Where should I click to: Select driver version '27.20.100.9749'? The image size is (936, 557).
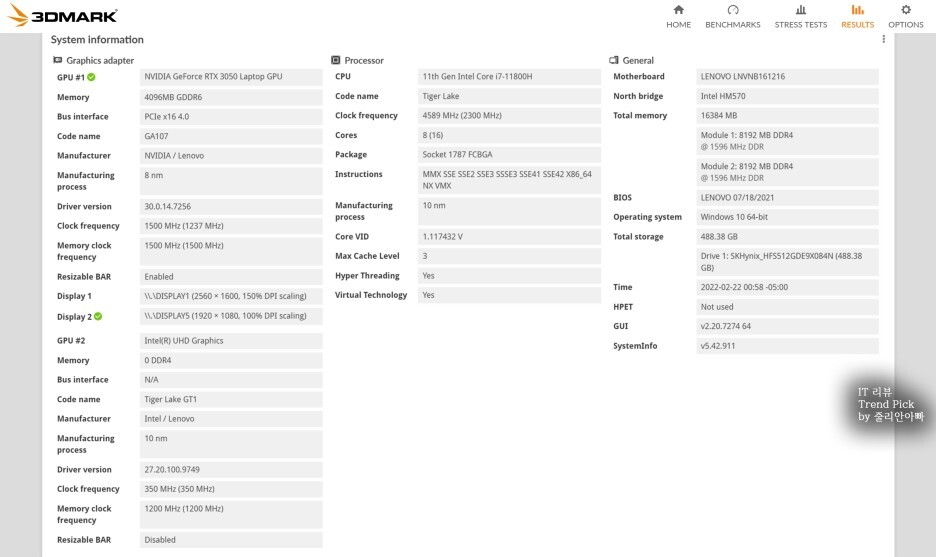pos(231,470)
